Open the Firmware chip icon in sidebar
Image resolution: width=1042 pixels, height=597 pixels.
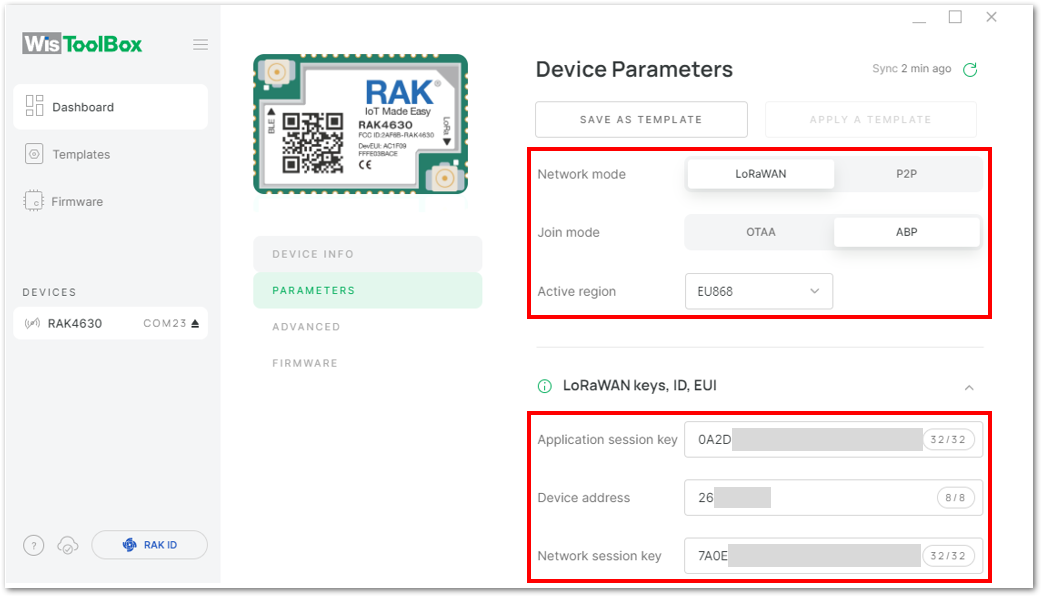33,201
